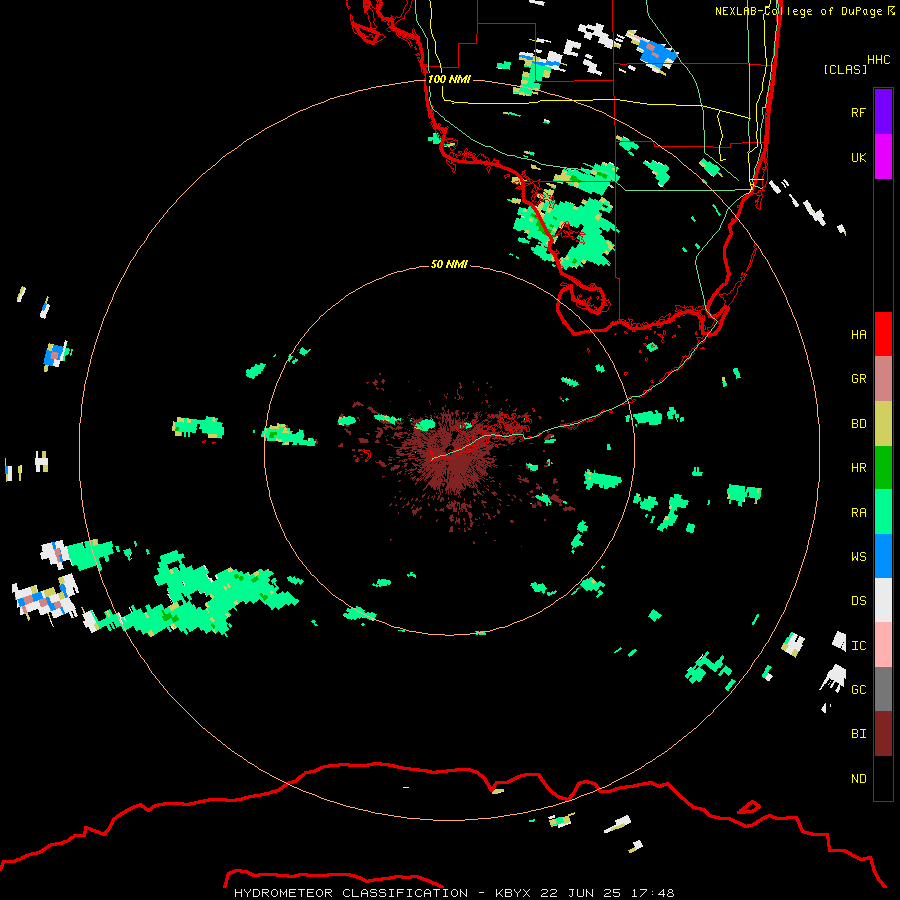This screenshot has width=900, height=900.
Task: Click the HA red legend swatch
Action: [883, 334]
